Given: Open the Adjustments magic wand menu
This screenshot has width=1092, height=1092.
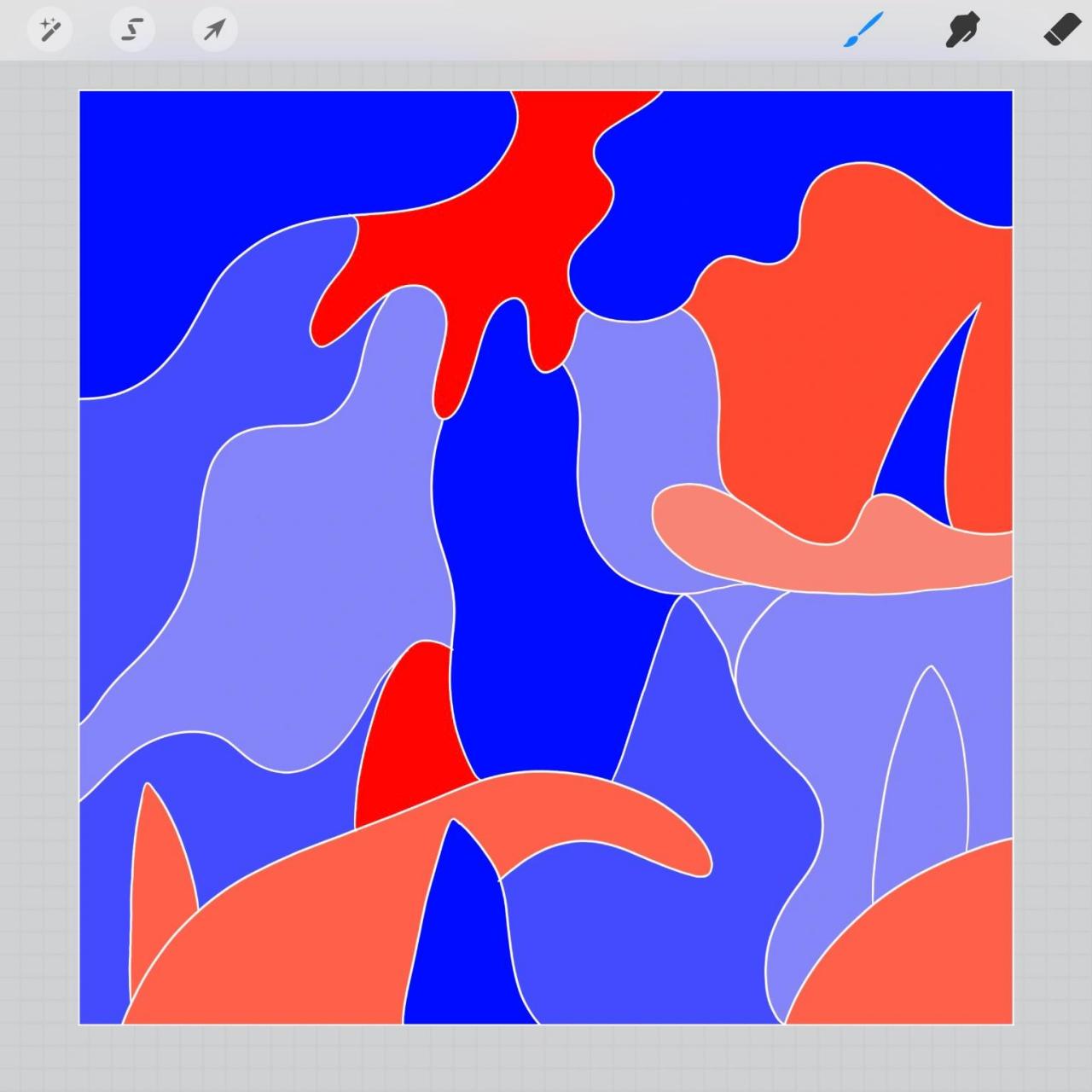Looking at the screenshot, I should (49, 31).
